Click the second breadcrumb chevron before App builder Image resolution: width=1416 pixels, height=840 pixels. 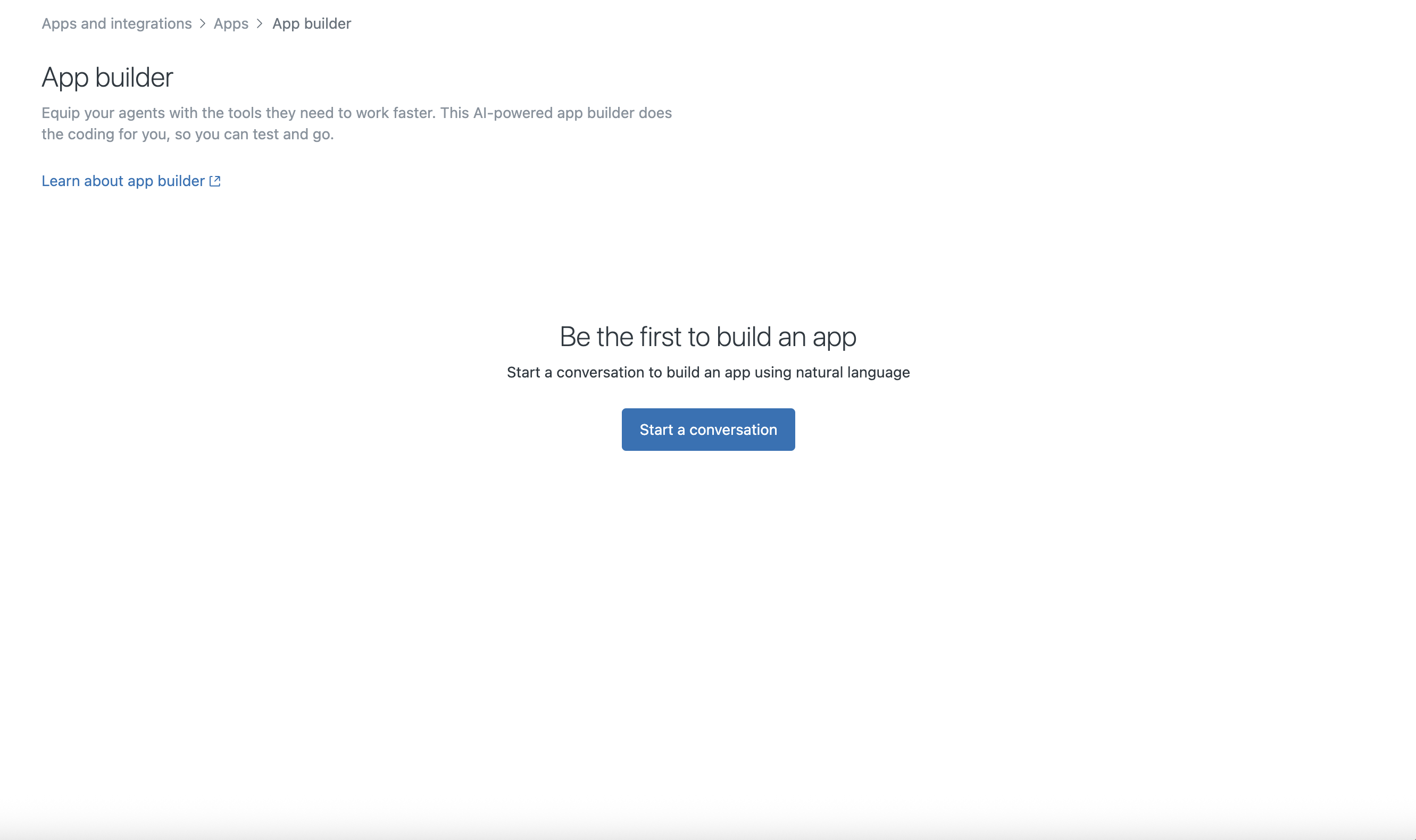[259, 23]
